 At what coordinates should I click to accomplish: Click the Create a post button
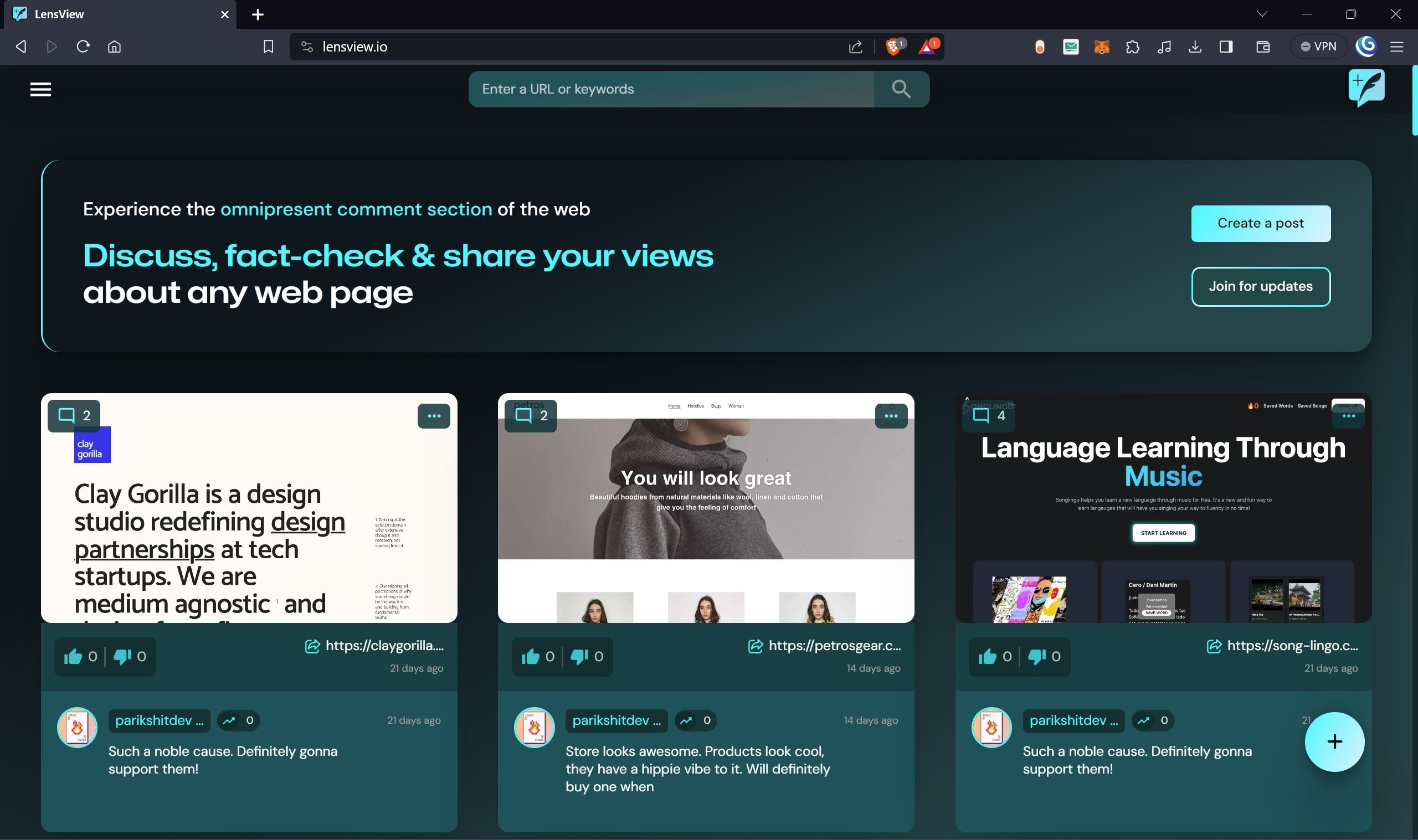coord(1261,223)
